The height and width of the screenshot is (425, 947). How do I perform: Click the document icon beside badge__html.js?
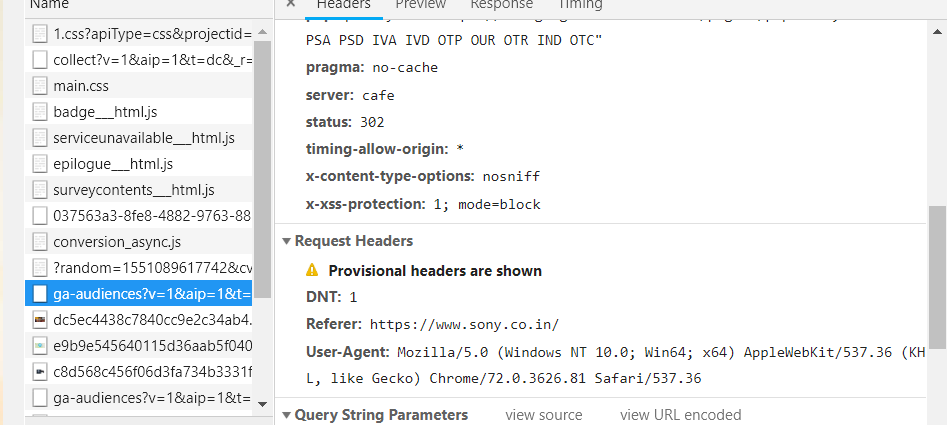(x=40, y=112)
